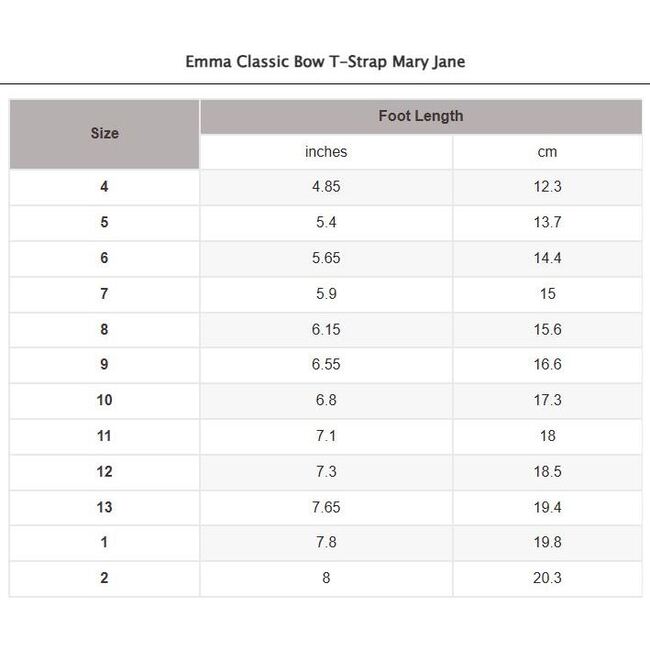Select the 12.3 cm cell

pyautogui.click(x=547, y=187)
